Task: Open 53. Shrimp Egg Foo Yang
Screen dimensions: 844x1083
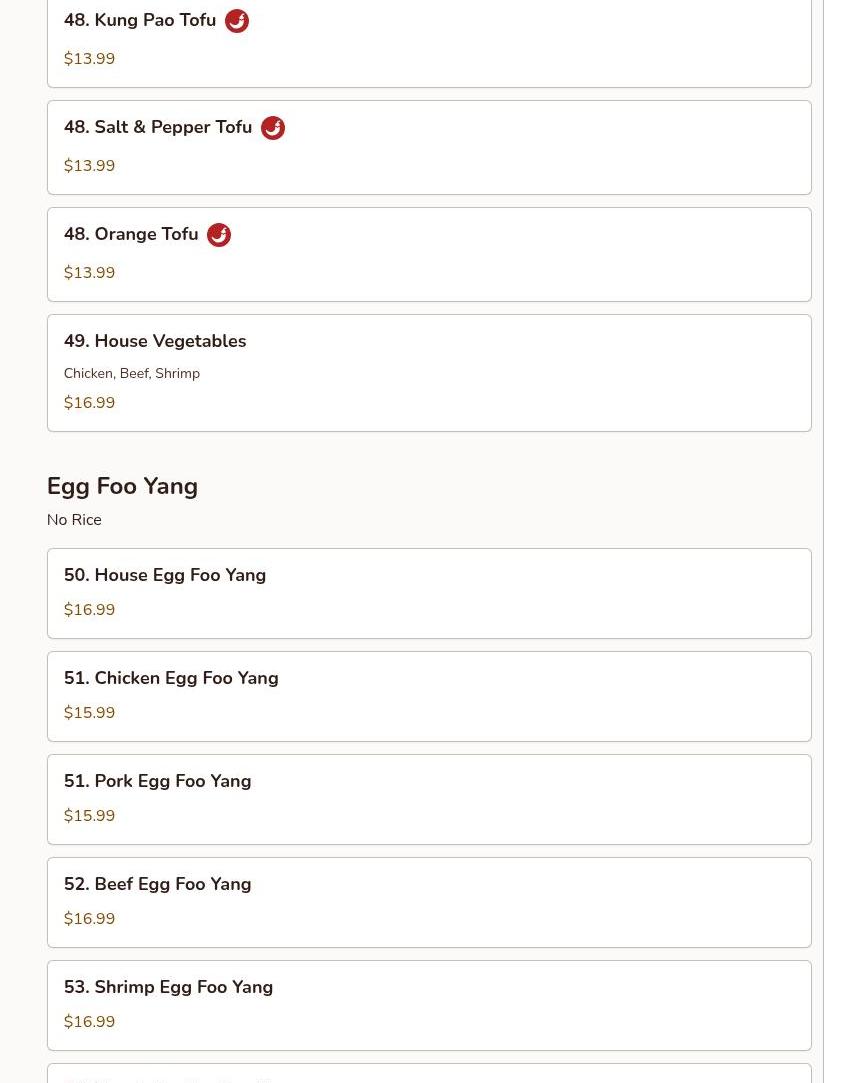Action: [429, 1005]
